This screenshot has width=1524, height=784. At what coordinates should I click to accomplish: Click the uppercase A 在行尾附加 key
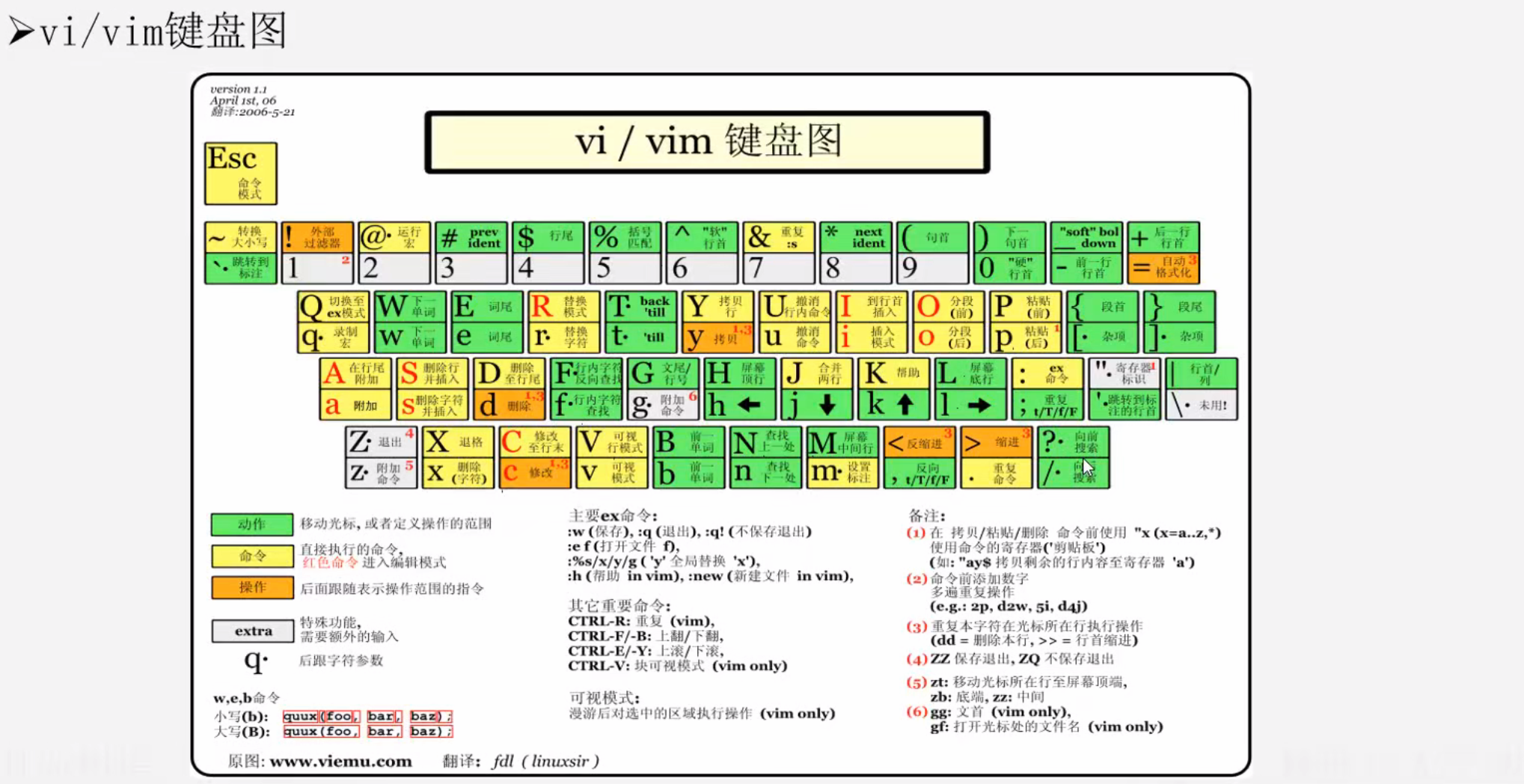(x=355, y=373)
